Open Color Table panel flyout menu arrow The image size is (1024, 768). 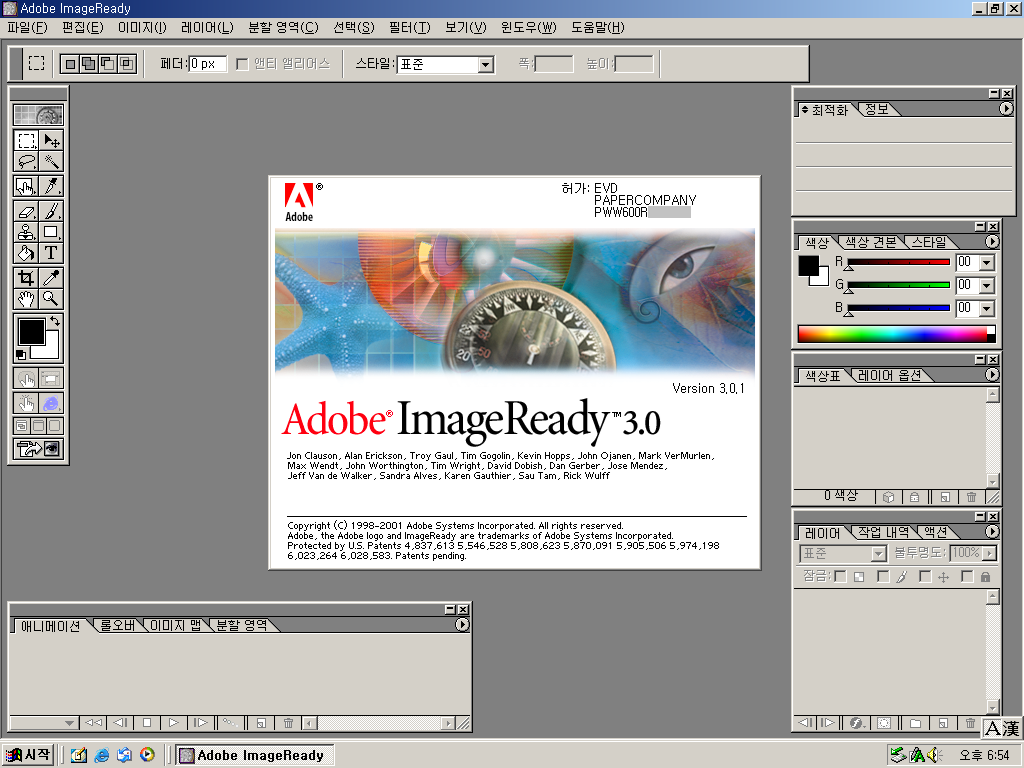(x=992, y=375)
